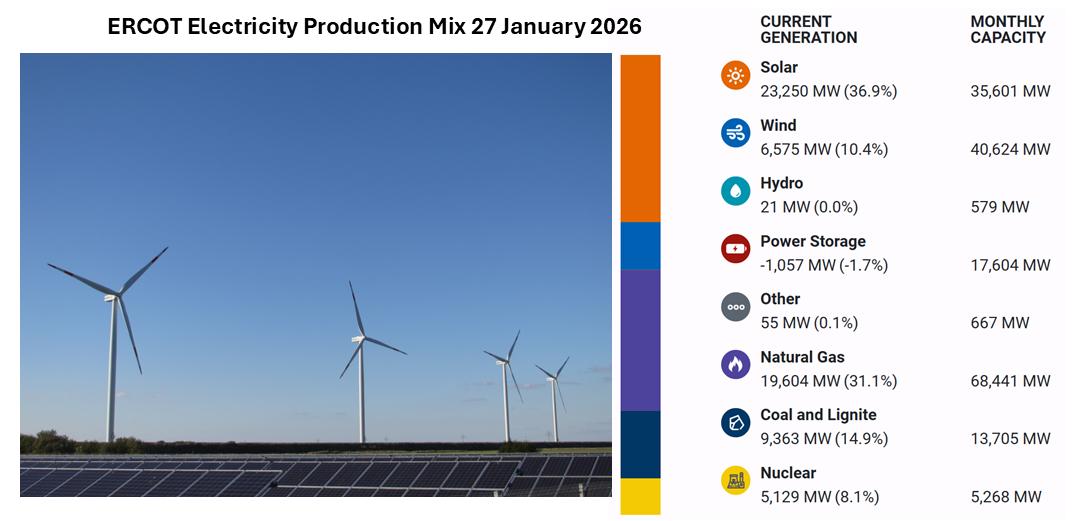Click the "Hydro" label

click(782, 183)
